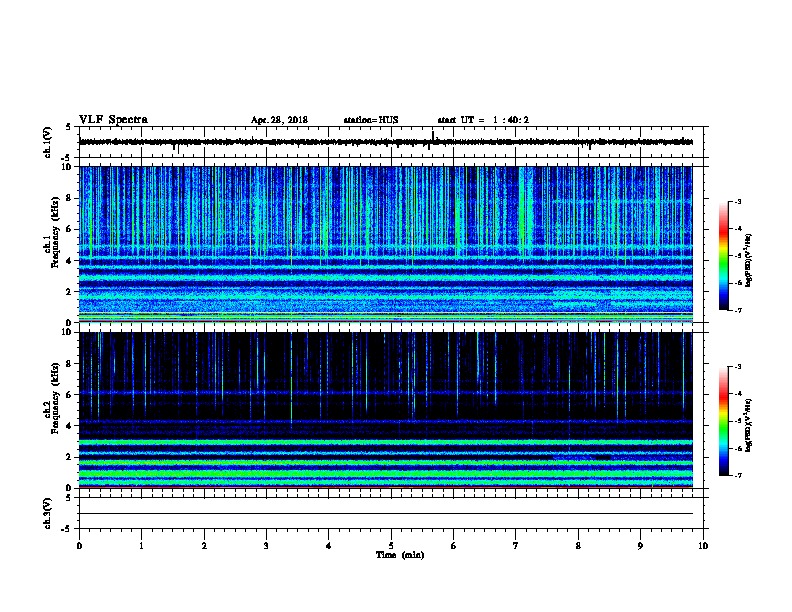Viewport: 792px width, 612px height.
Task: Click inside the ch.2 spectrogram panel
Action: (x=386, y=410)
